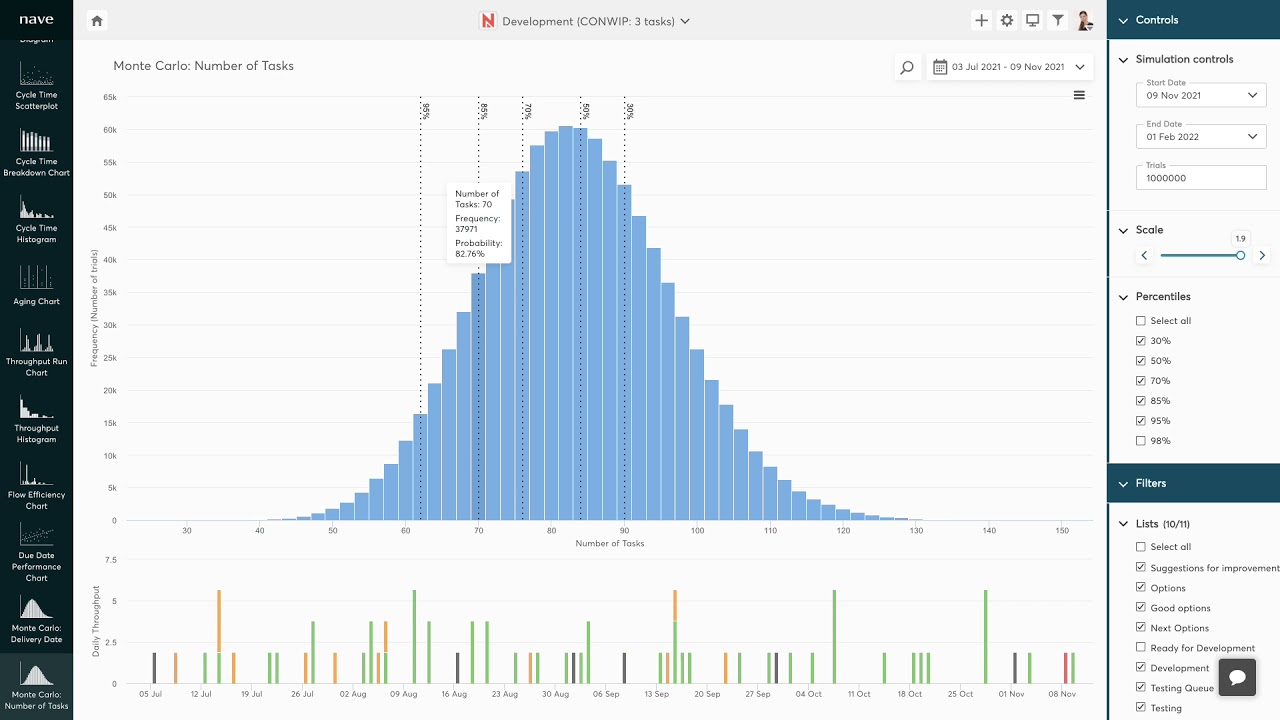Uncheck the 50% percentile

click(x=1141, y=361)
